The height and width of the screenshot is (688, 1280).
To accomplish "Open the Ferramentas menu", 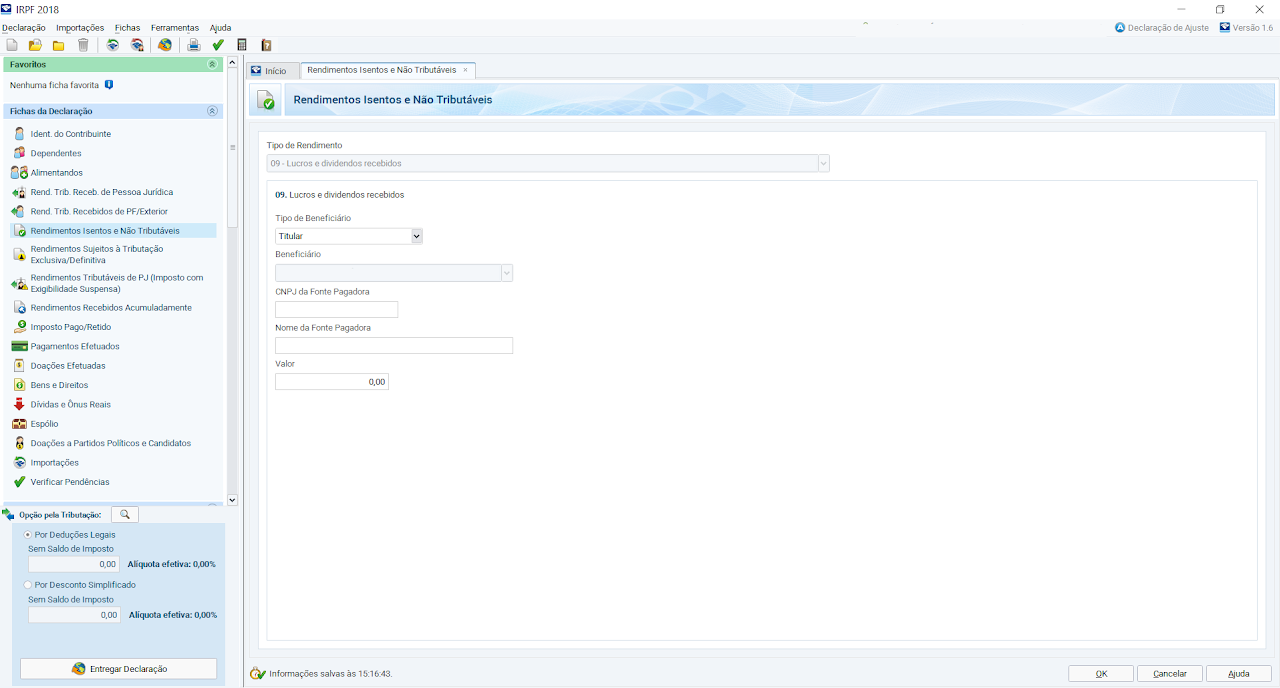I will click(x=174, y=28).
